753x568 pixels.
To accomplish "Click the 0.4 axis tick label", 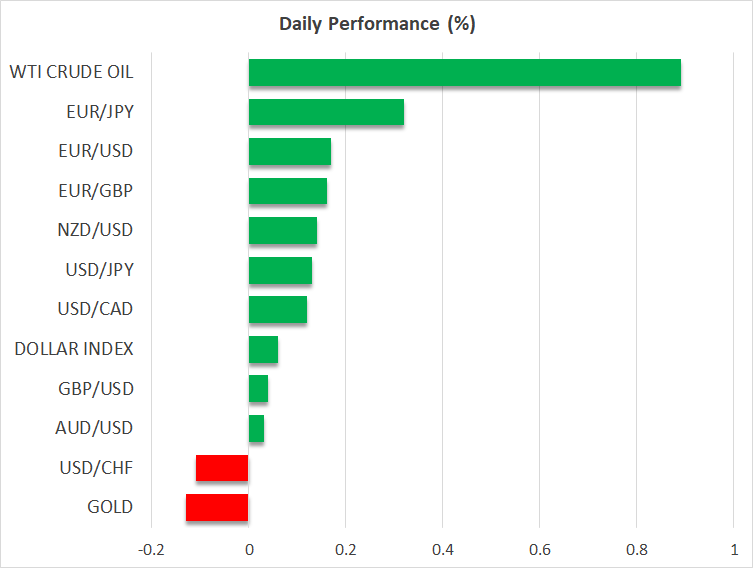I will pyautogui.click(x=442, y=550).
